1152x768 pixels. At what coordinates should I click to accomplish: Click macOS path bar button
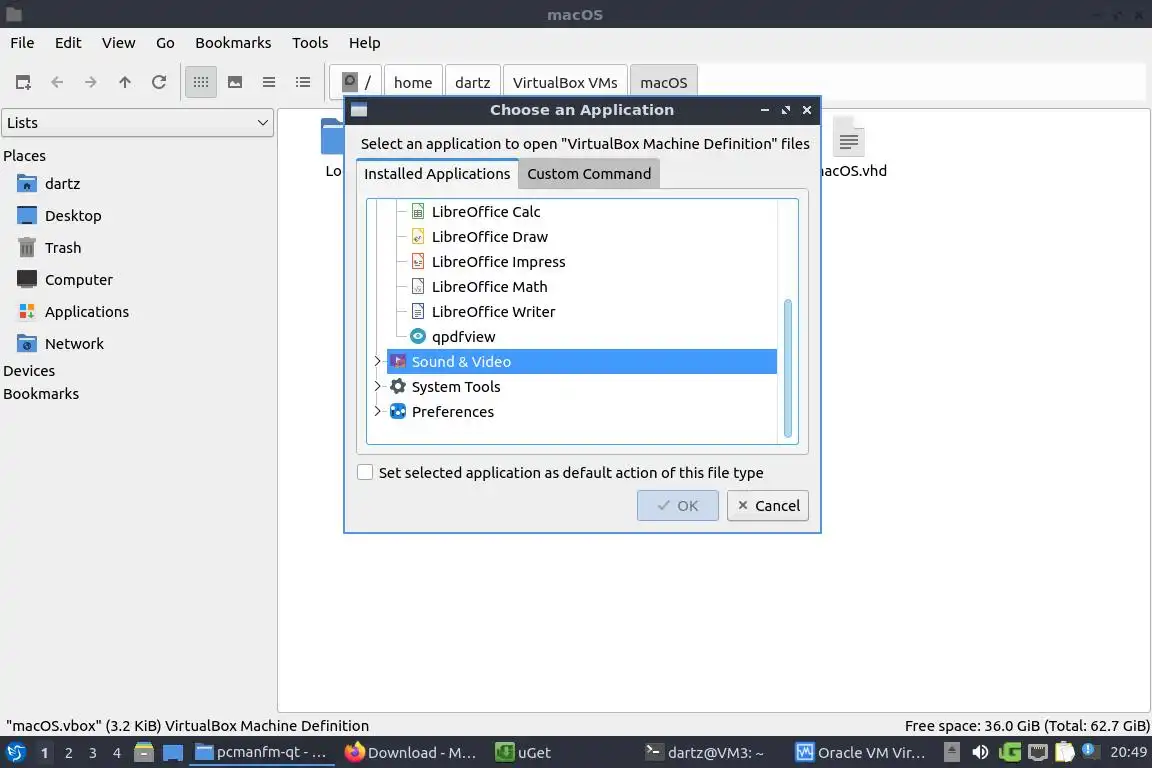pos(663,82)
